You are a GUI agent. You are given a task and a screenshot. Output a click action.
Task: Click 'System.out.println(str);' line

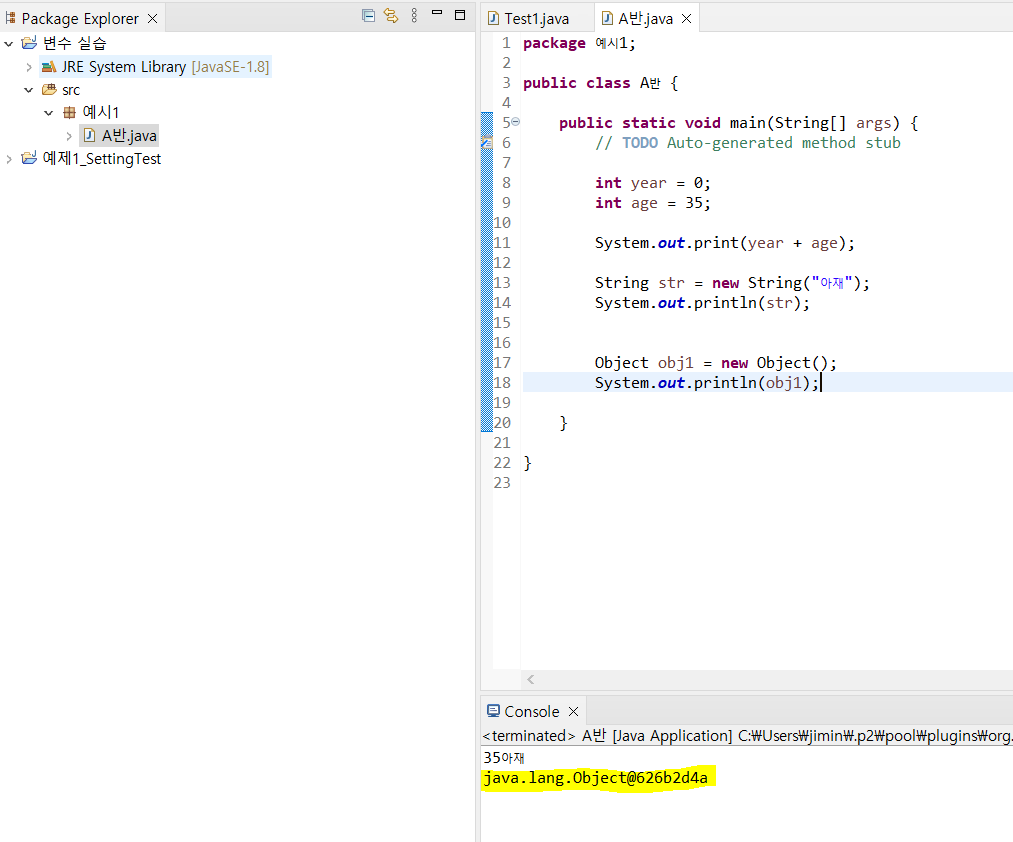[702, 303]
